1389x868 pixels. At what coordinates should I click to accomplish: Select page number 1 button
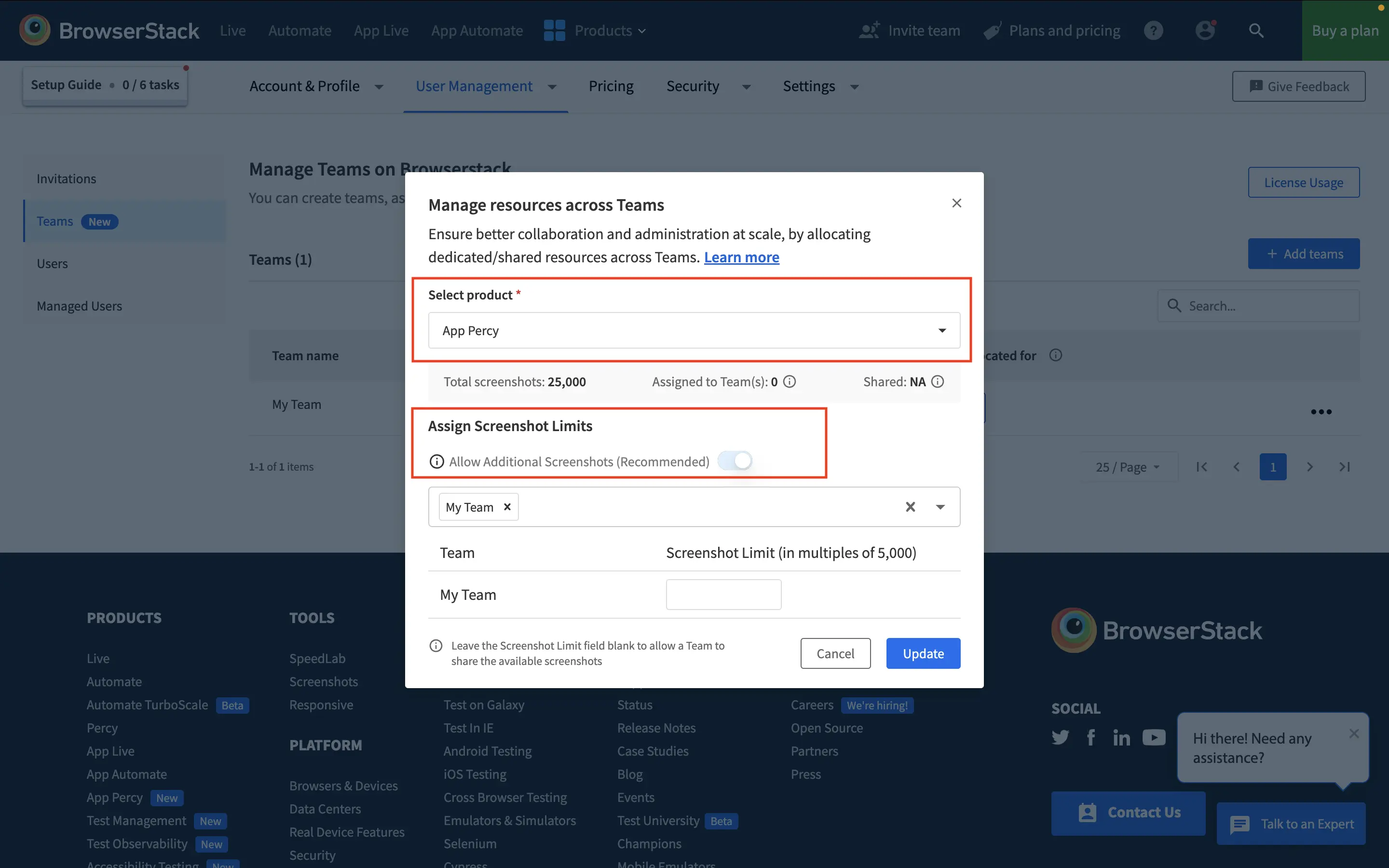[1272, 467]
